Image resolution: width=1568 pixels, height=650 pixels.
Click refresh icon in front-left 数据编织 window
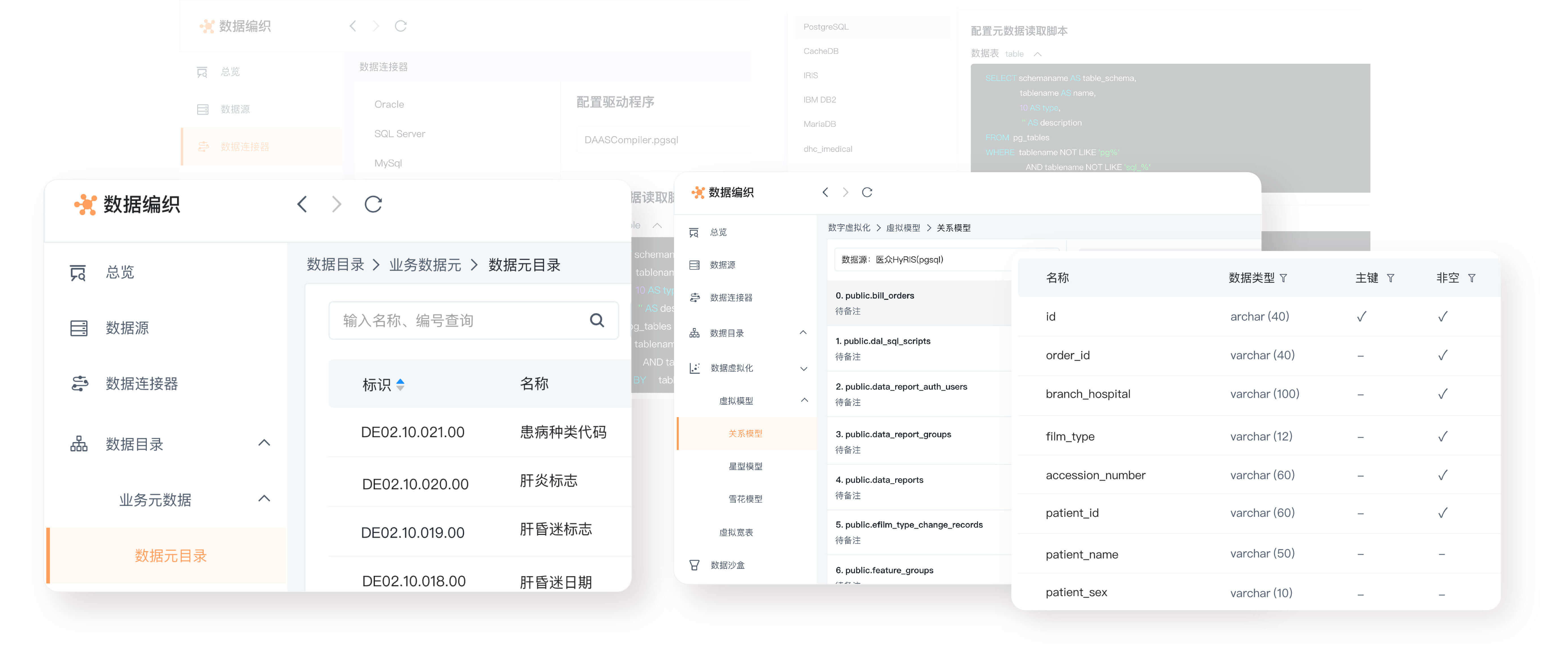(x=373, y=204)
